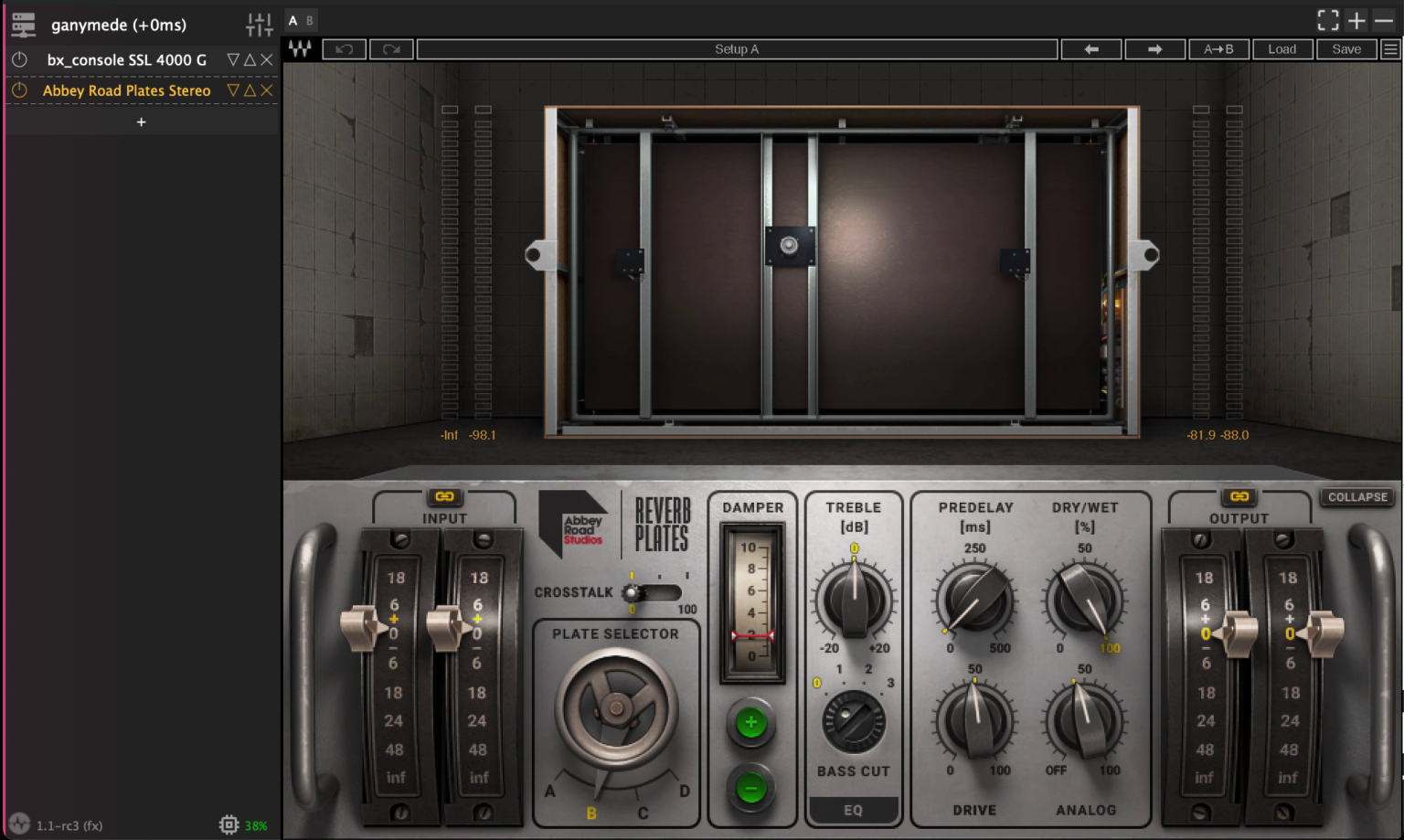1404x840 pixels.
Task: Open the Setup A preset bar
Action: [737, 48]
